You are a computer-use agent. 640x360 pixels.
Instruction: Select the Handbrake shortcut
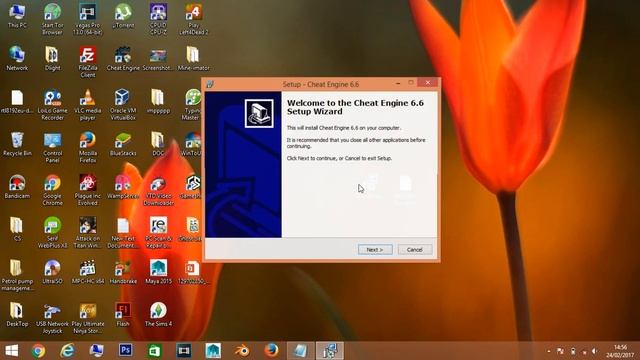click(123, 272)
